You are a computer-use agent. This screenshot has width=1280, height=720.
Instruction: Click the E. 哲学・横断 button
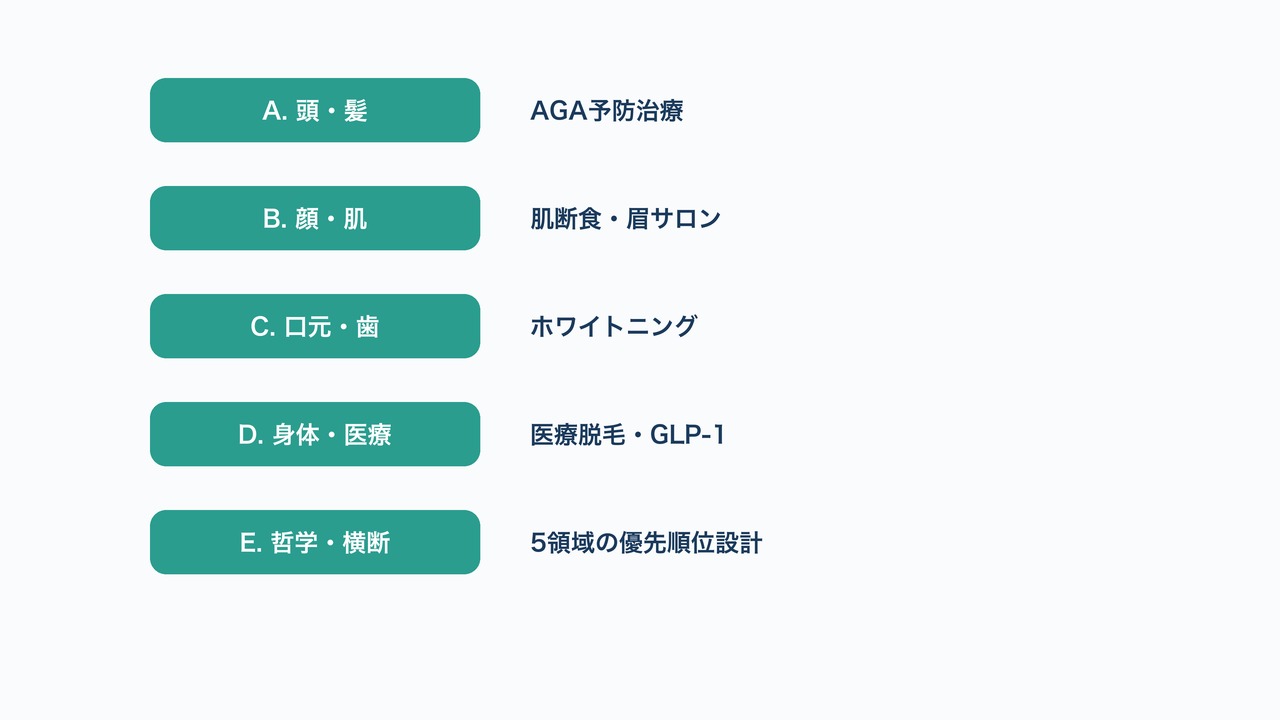[315, 542]
